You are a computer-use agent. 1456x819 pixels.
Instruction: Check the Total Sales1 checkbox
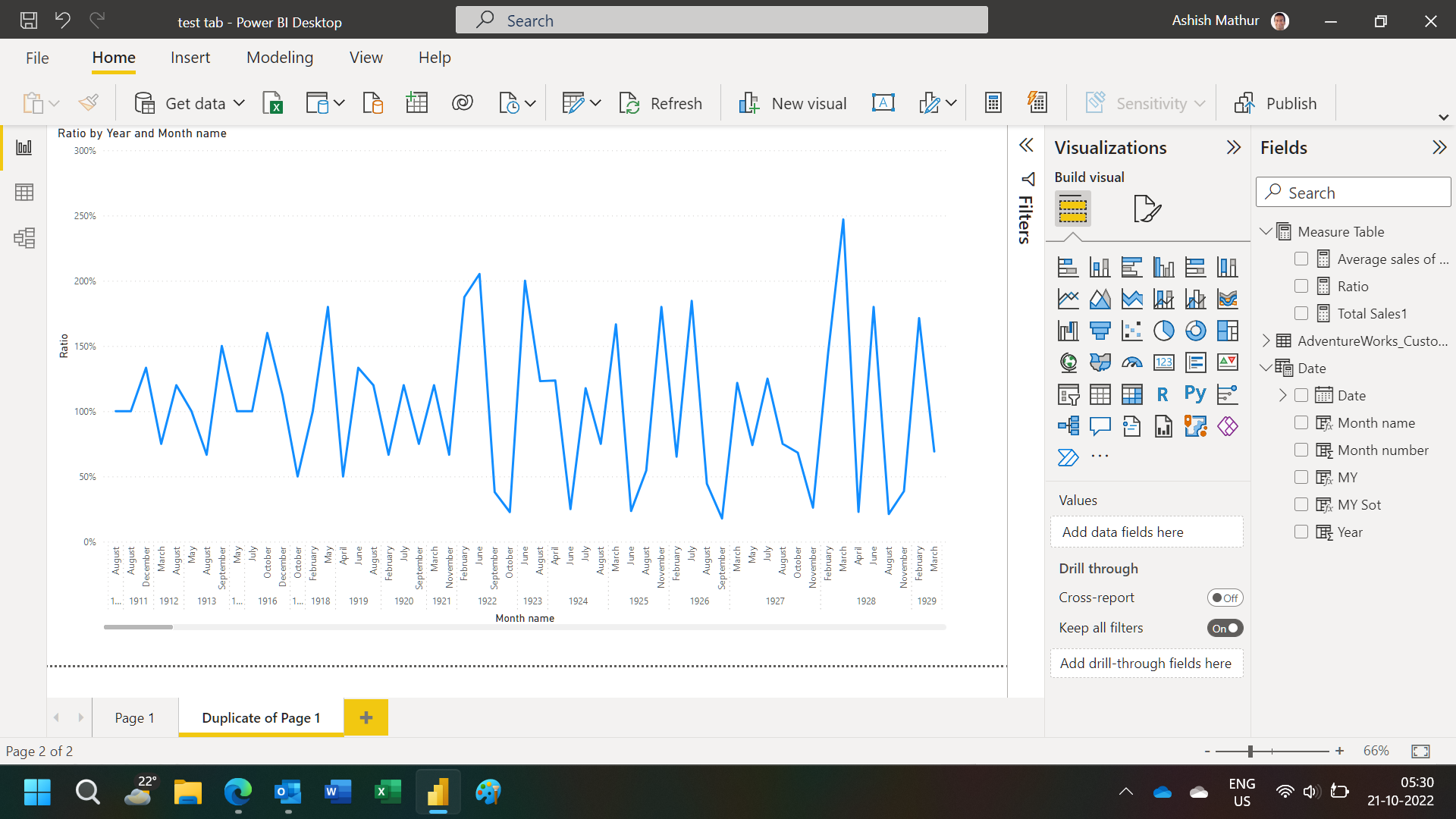click(1301, 313)
